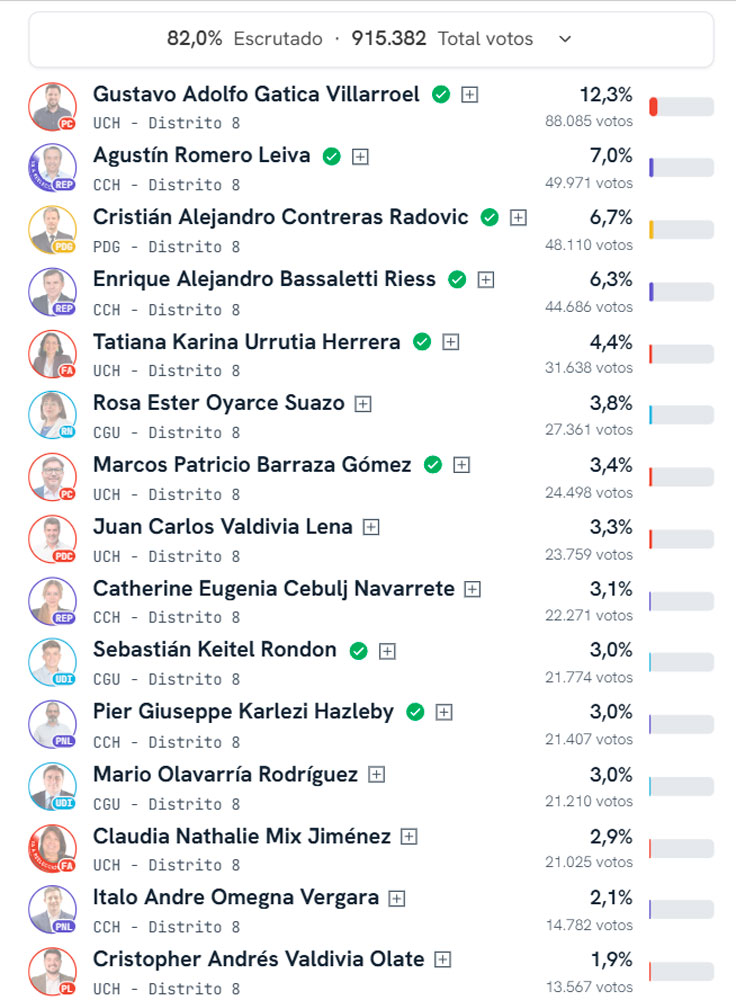The width and height of the screenshot is (736, 1000).
Task: Click Gustavo Gatica Villarroel's candidate photo
Action: click(x=52, y=106)
